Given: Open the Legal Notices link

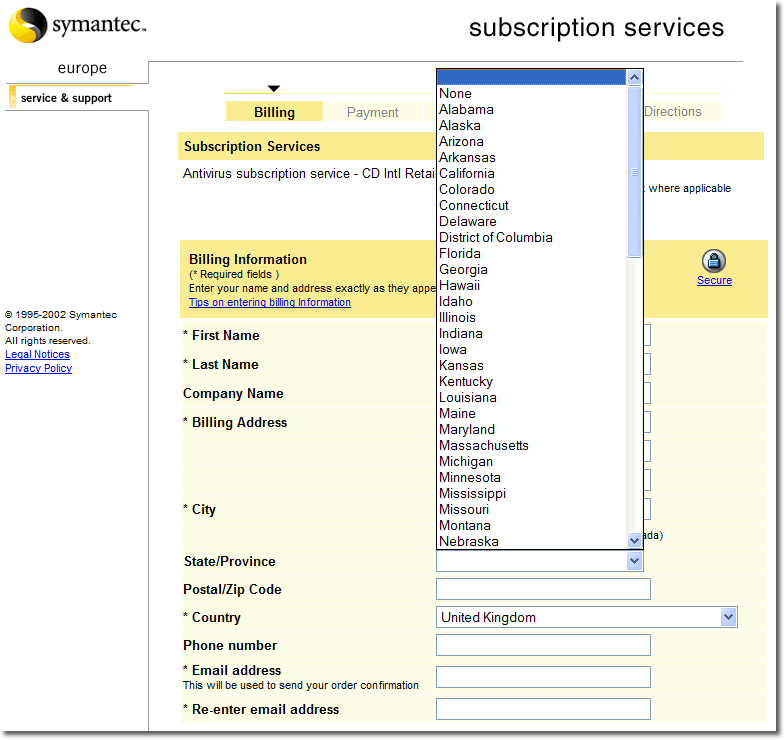Looking at the screenshot, I should pyautogui.click(x=37, y=354).
